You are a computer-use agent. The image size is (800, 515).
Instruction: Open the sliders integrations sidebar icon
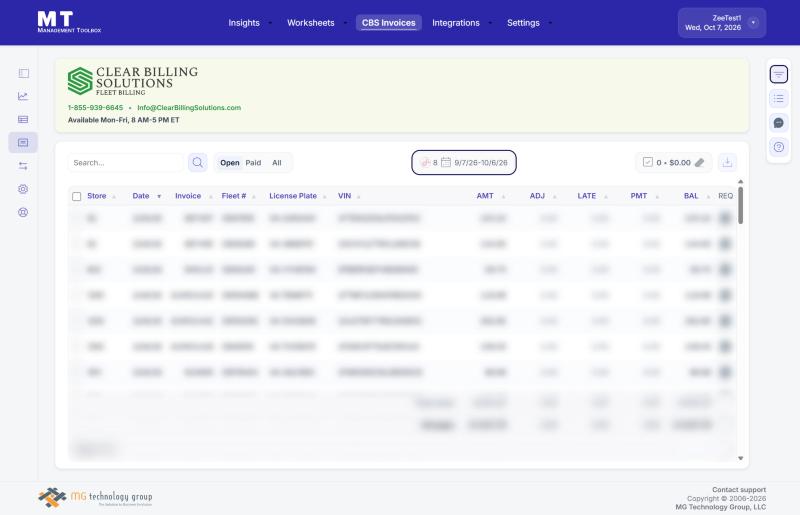(x=23, y=166)
